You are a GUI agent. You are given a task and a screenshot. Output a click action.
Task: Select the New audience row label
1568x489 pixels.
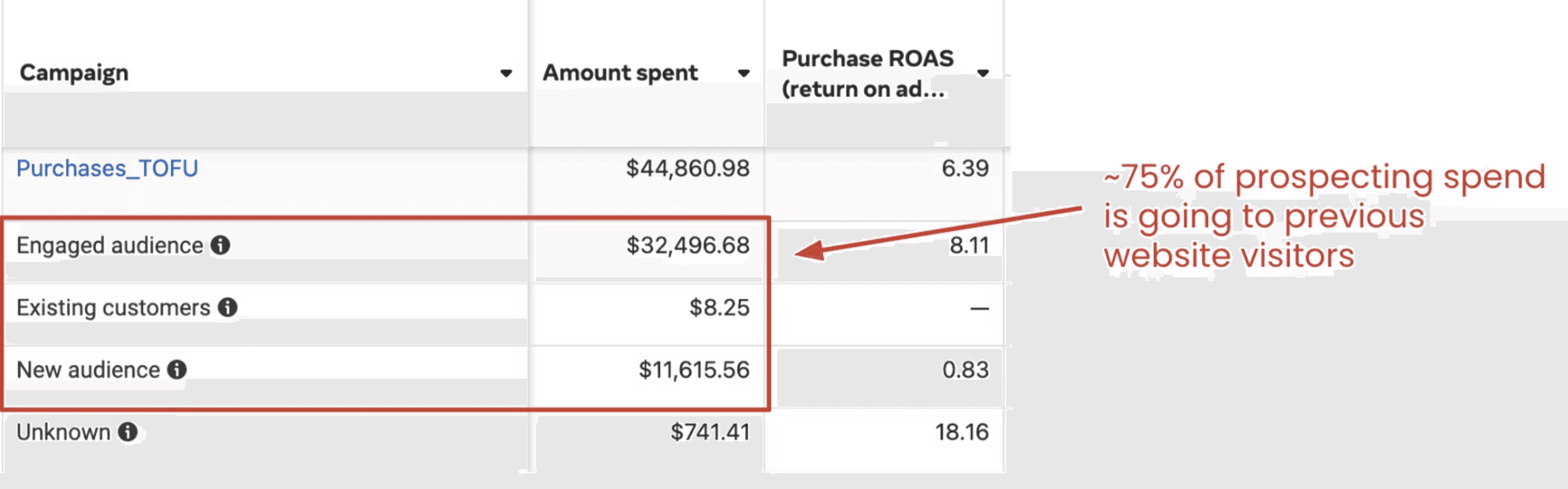[x=88, y=370]
